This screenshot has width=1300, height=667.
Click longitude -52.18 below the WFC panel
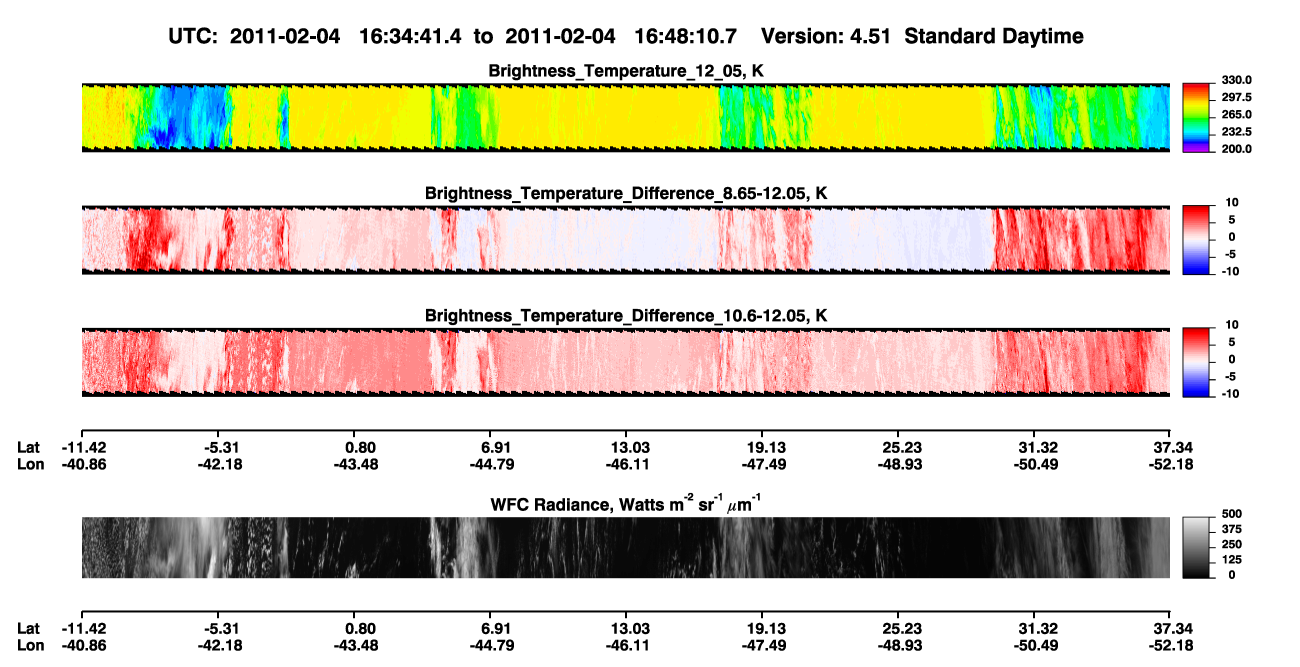pyautogui.click(x=1170, y=645)
